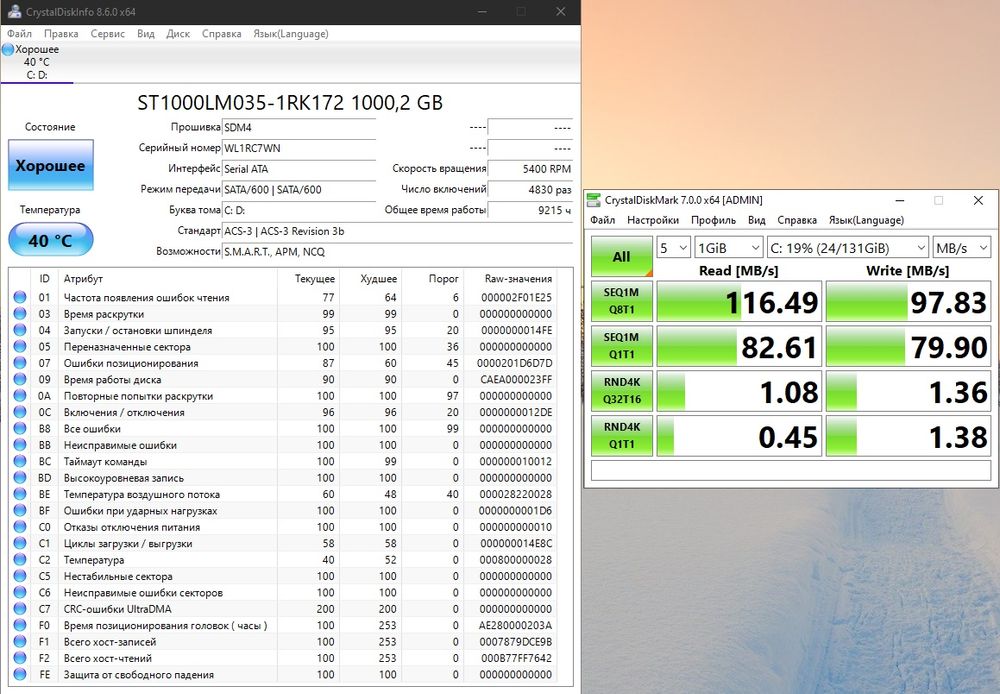Click status icon for attribute 0A

tap(20, 395)
